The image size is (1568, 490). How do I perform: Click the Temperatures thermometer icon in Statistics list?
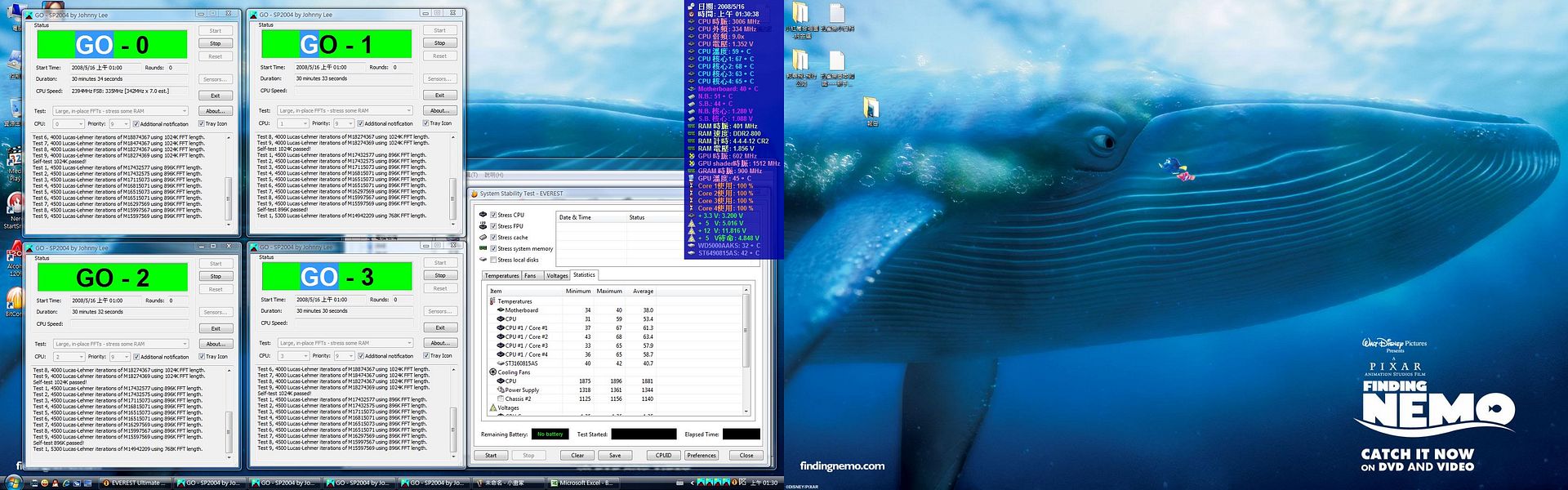pos(492,301)
